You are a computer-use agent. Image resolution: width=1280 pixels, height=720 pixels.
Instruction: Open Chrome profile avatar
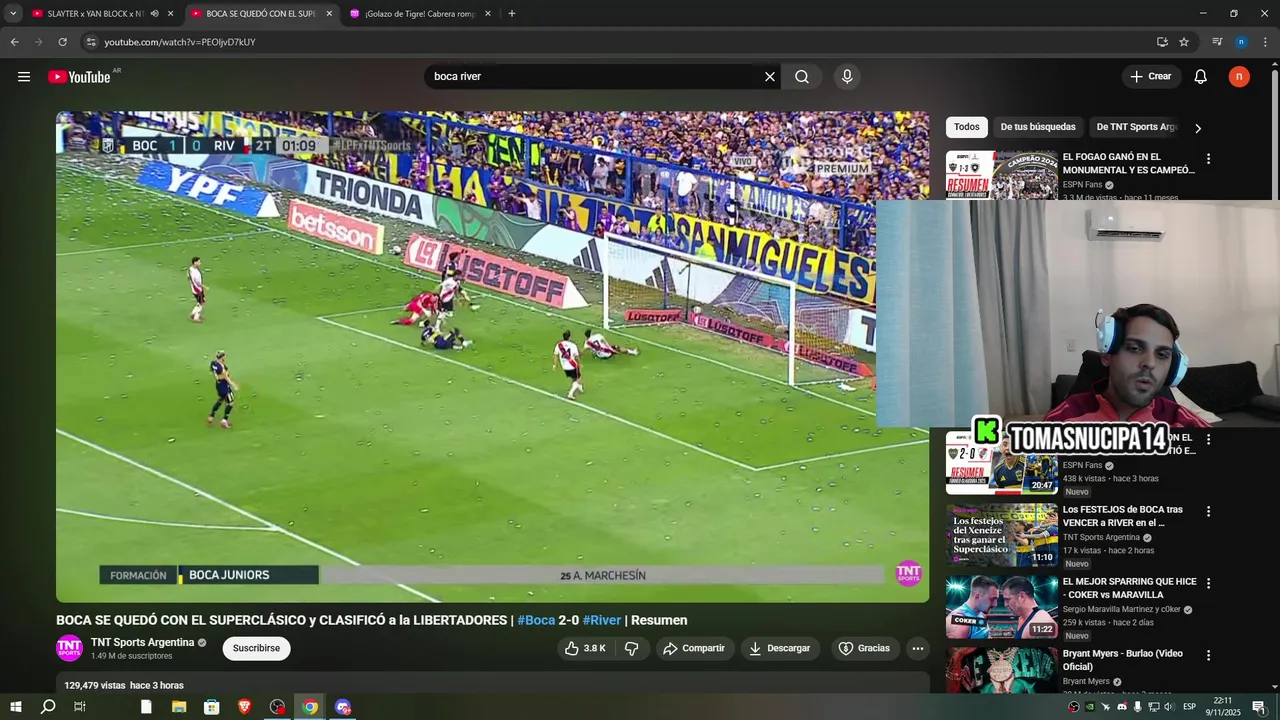click(x=1241, y=42)
